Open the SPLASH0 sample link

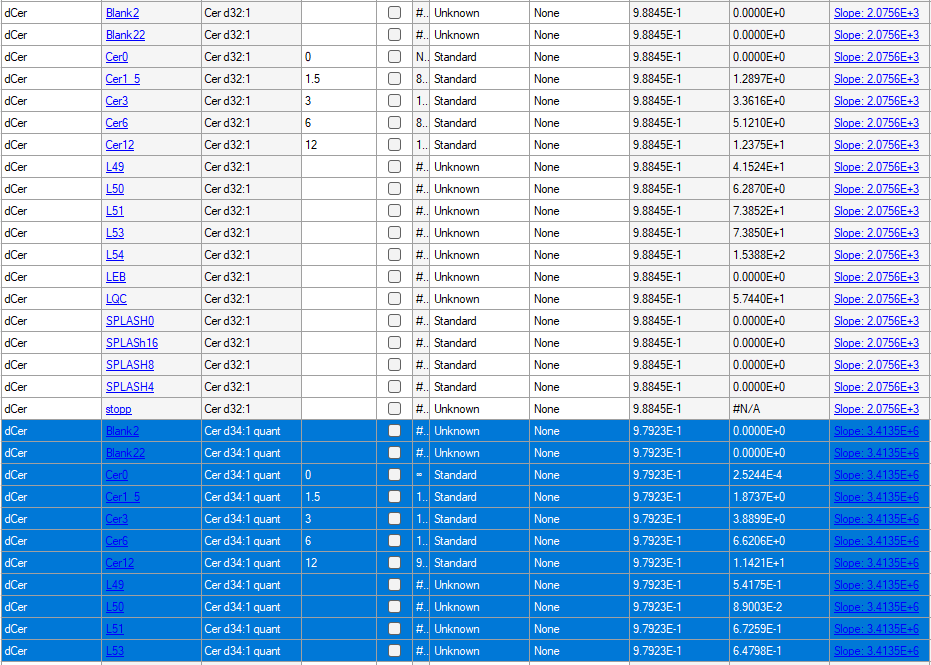tap(130, 321)
